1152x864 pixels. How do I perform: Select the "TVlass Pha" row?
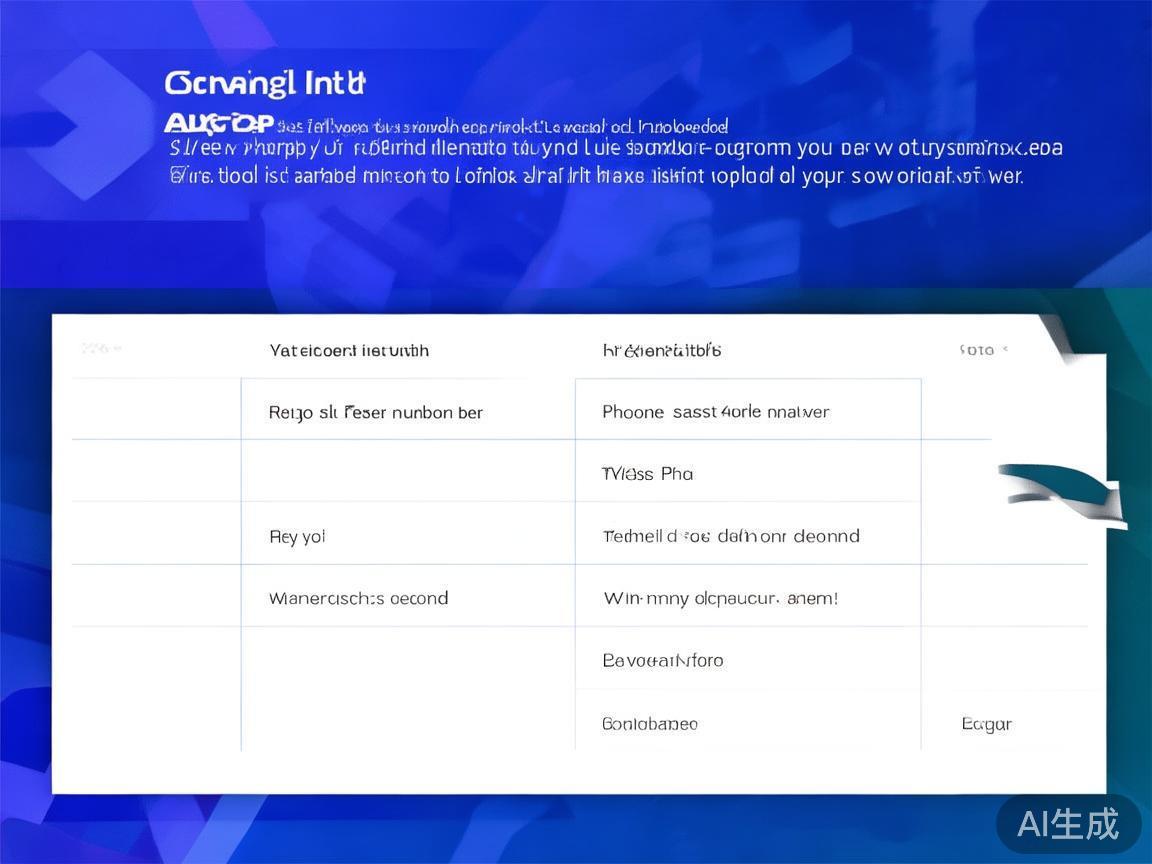pos(648,474)
